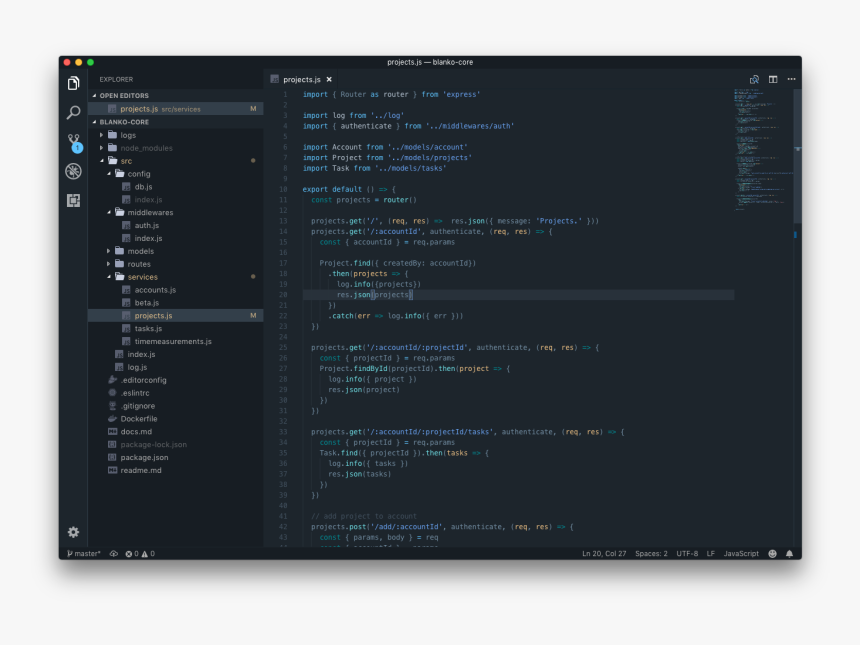860x645 pixels.
Task: Open the Debug view icon
Action: coord(73,171)
